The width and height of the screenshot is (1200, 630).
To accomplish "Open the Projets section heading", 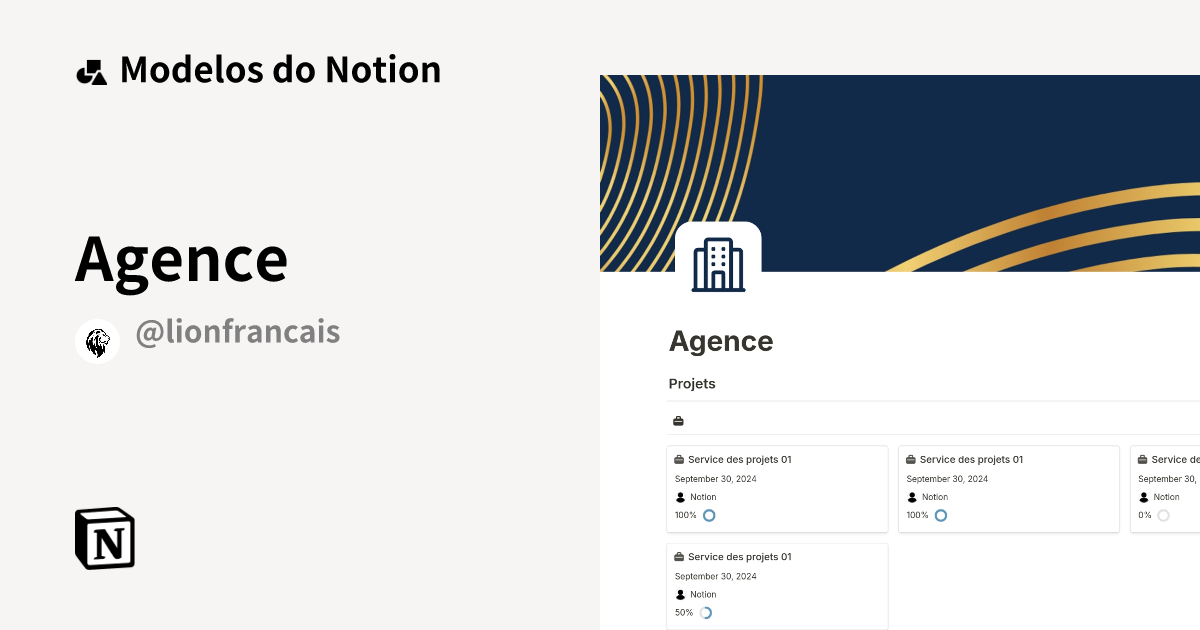I will point(692,383).
